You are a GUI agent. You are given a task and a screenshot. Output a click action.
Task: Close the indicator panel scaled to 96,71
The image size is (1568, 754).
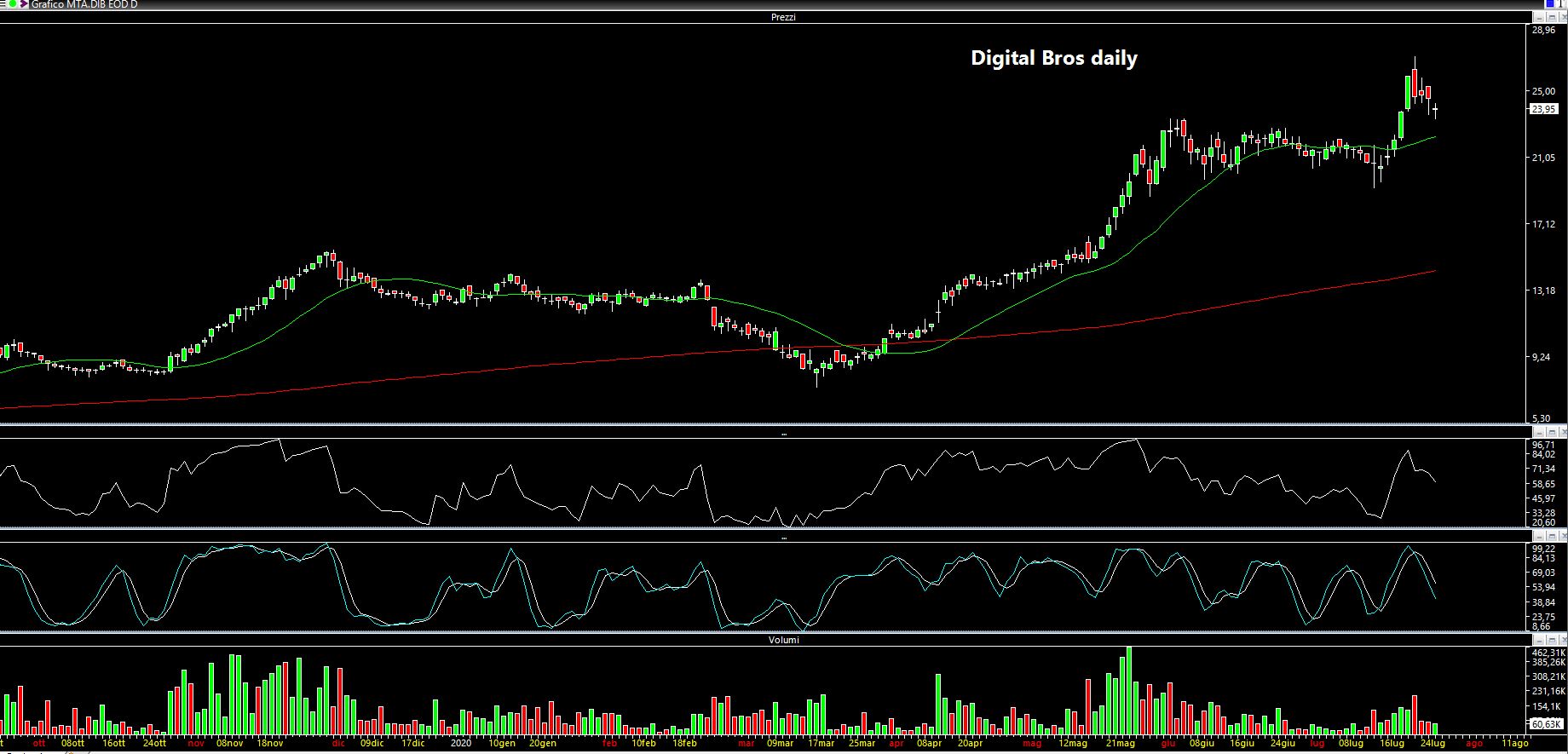coord(1563,432)
